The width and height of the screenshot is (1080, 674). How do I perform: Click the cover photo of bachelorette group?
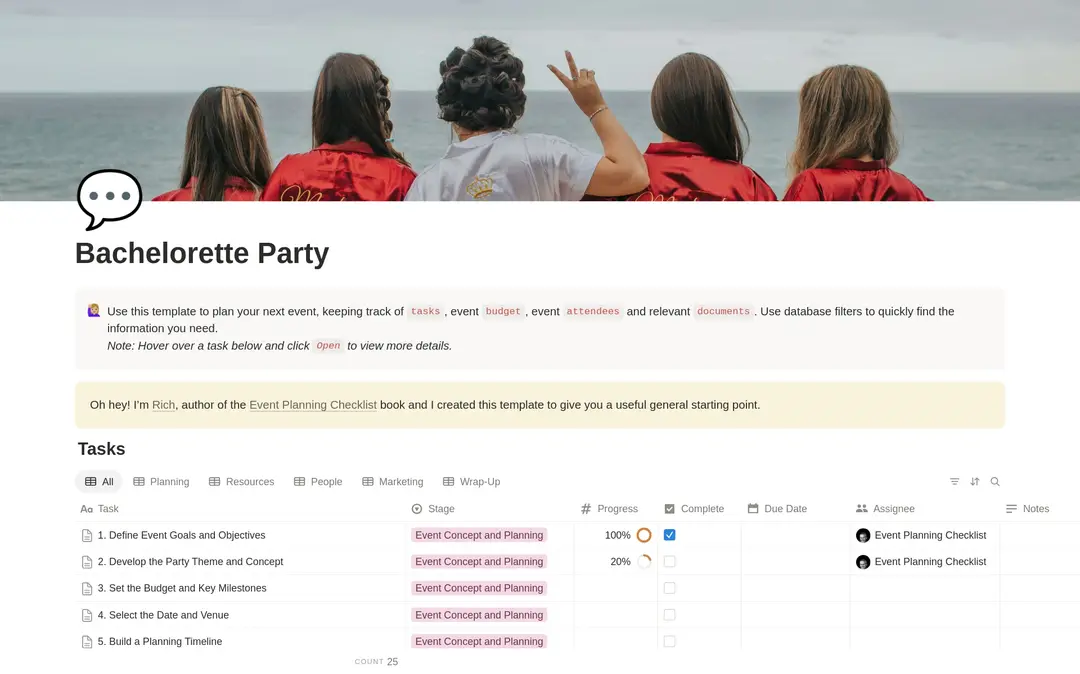pyautogui.click(x=540, y=101)
